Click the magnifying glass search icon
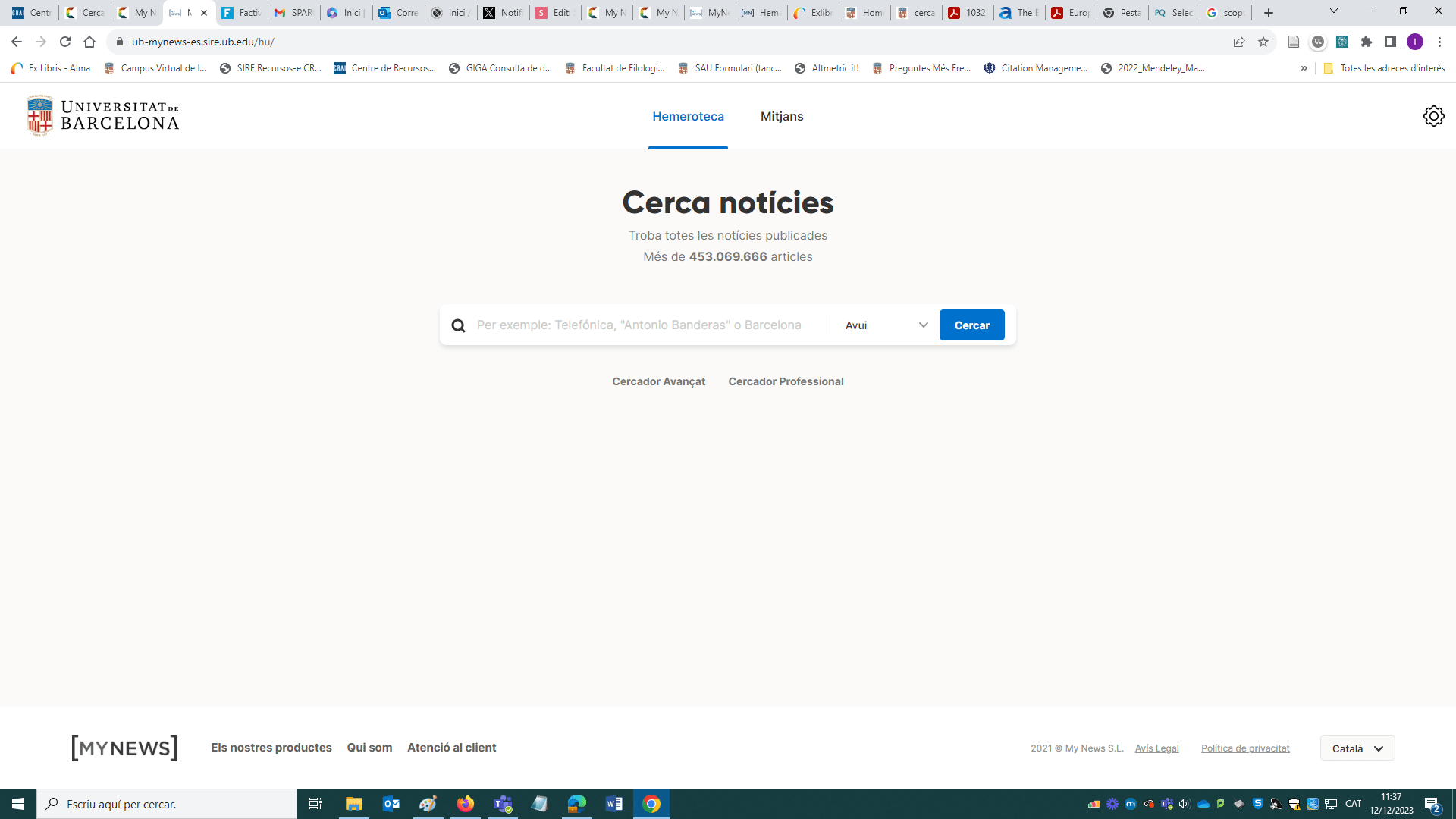The width and height of the screenshot is (1456, 819). [458, 325]
